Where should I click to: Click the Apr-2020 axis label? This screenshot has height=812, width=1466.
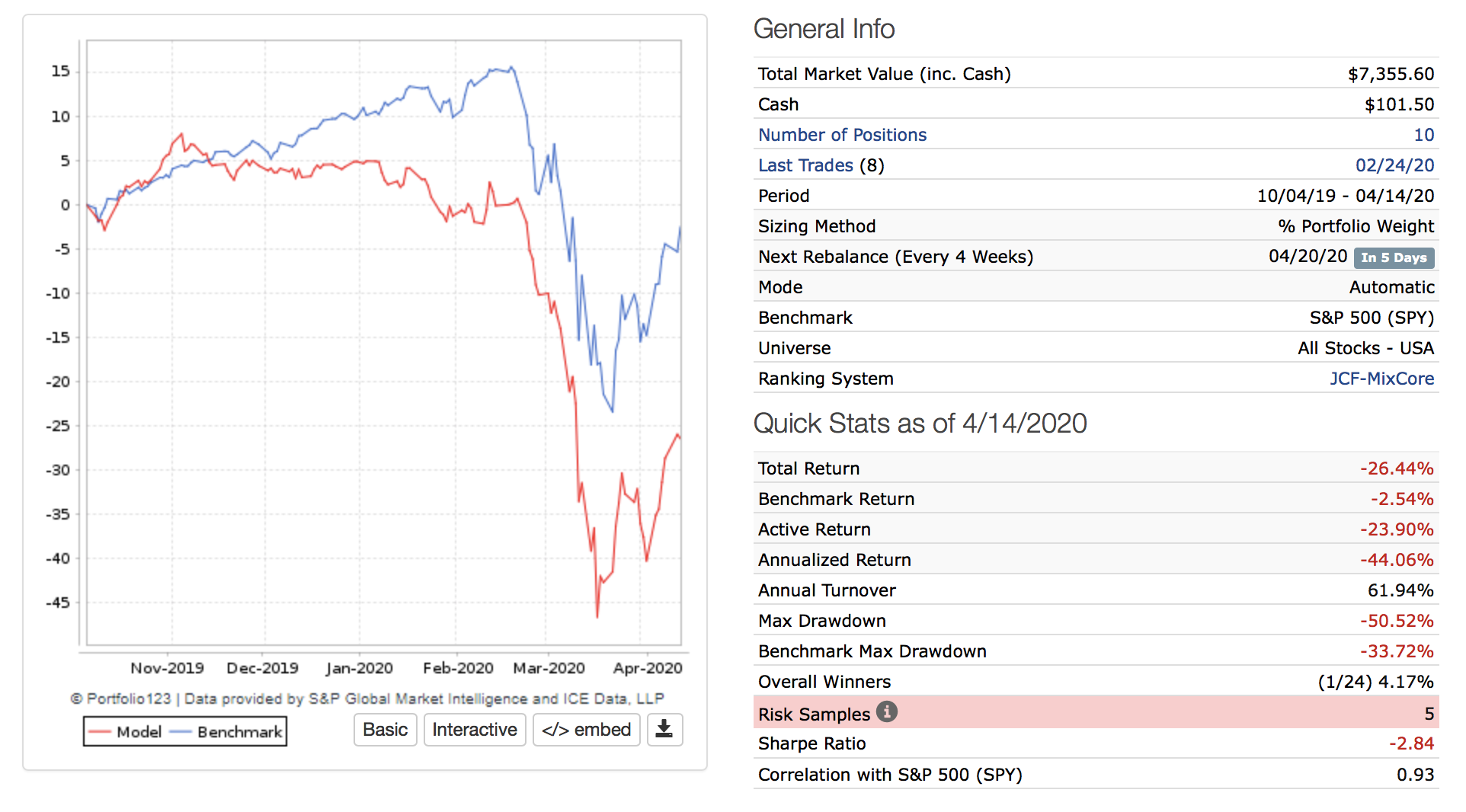[647, 668]
